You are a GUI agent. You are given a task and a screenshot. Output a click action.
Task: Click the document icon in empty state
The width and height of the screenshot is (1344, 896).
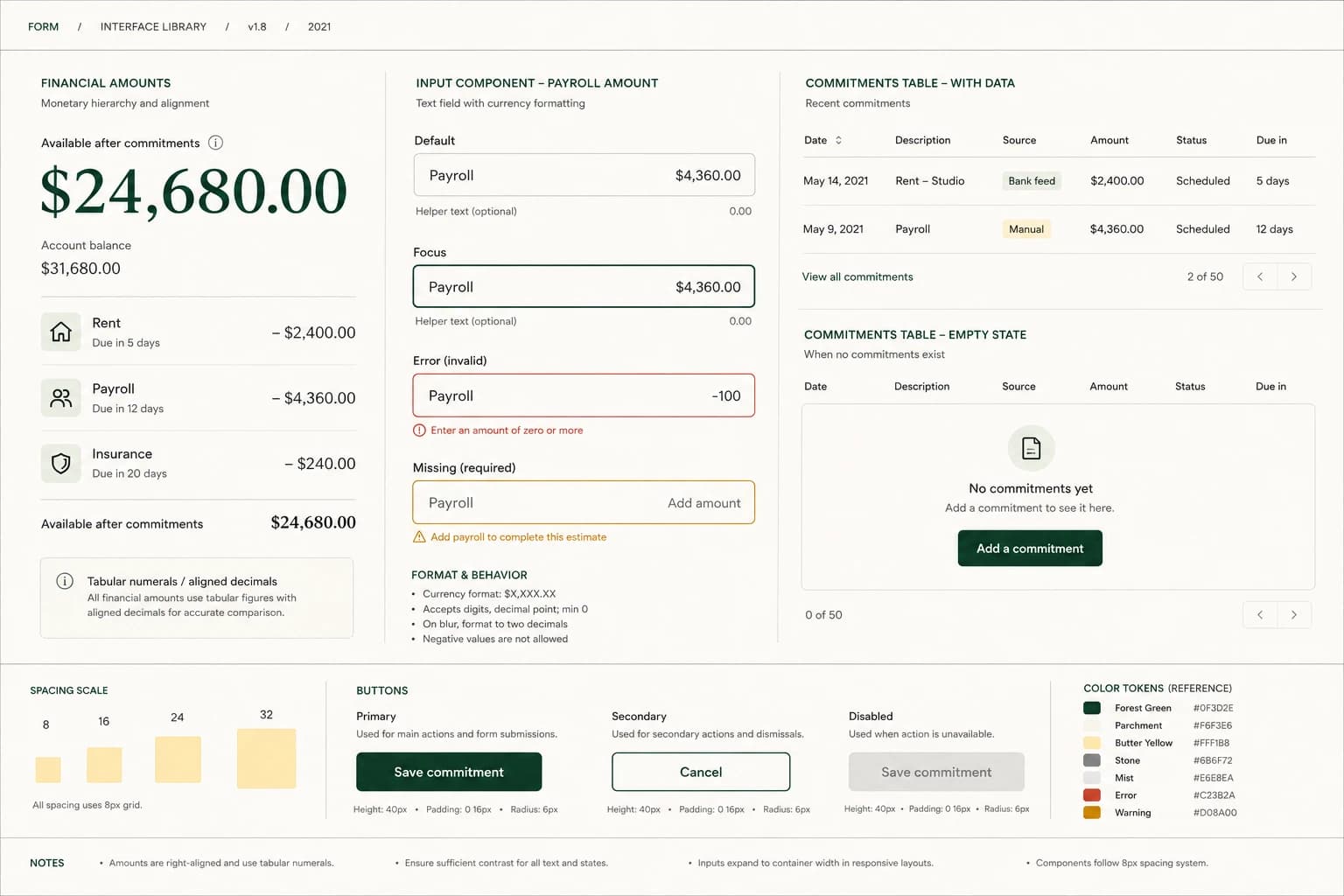(x=1032, y=448)
